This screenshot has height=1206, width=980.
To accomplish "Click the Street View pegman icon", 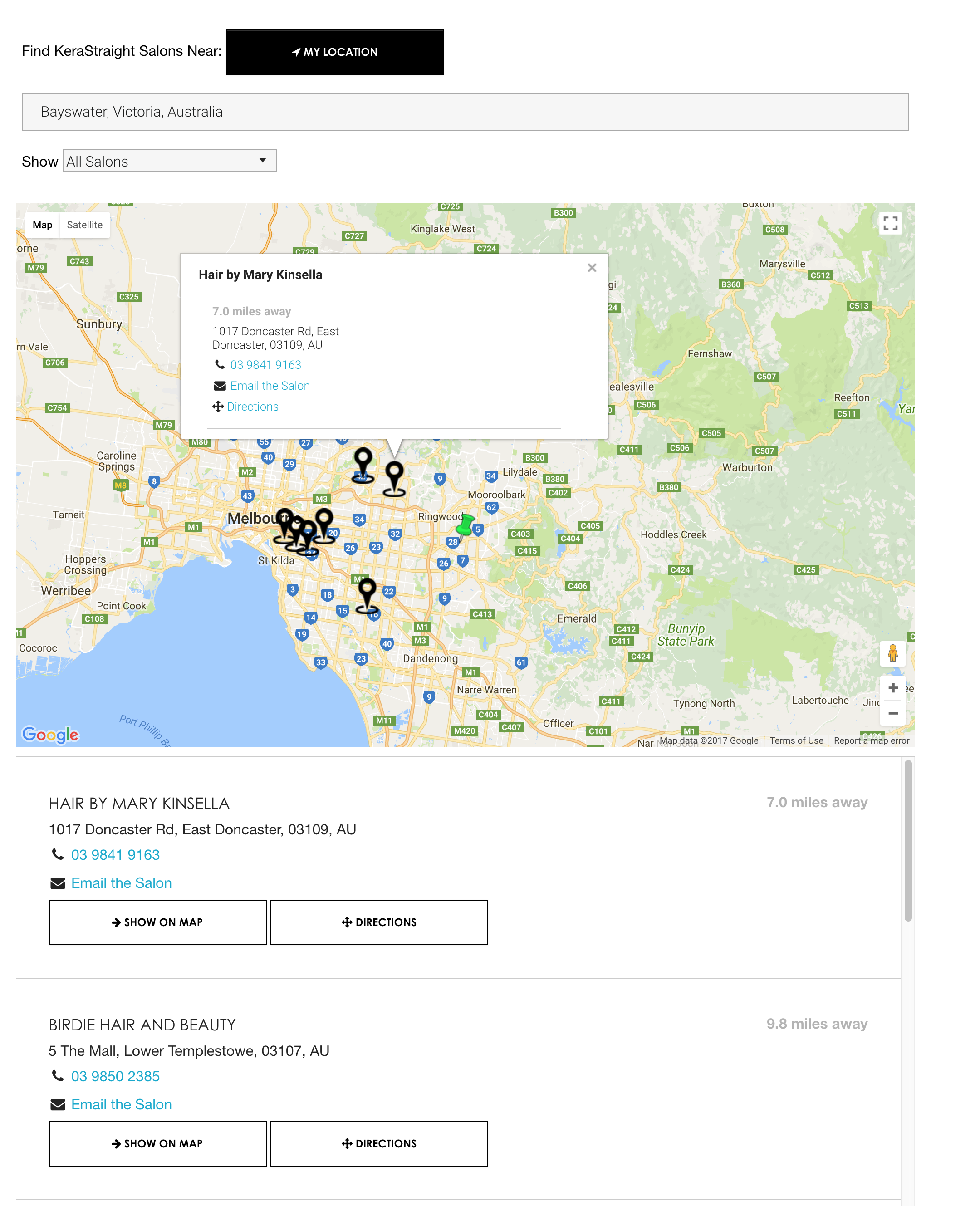I will [892, 654].
